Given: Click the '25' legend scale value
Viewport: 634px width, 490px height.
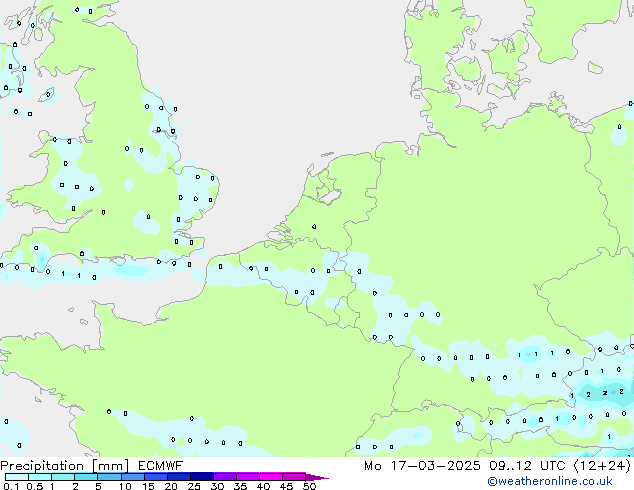Looking at the screenshot, I should pyautogui.click(x=194, y=486).
